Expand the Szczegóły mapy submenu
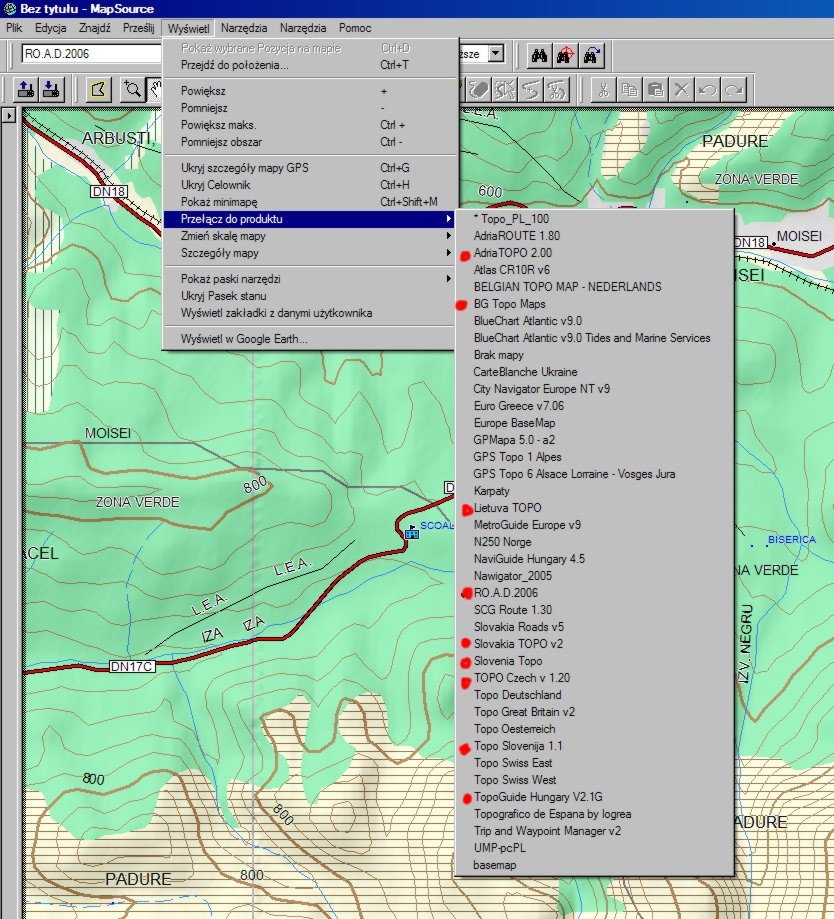This screenshot has height=919, width=834. [309, 253]
